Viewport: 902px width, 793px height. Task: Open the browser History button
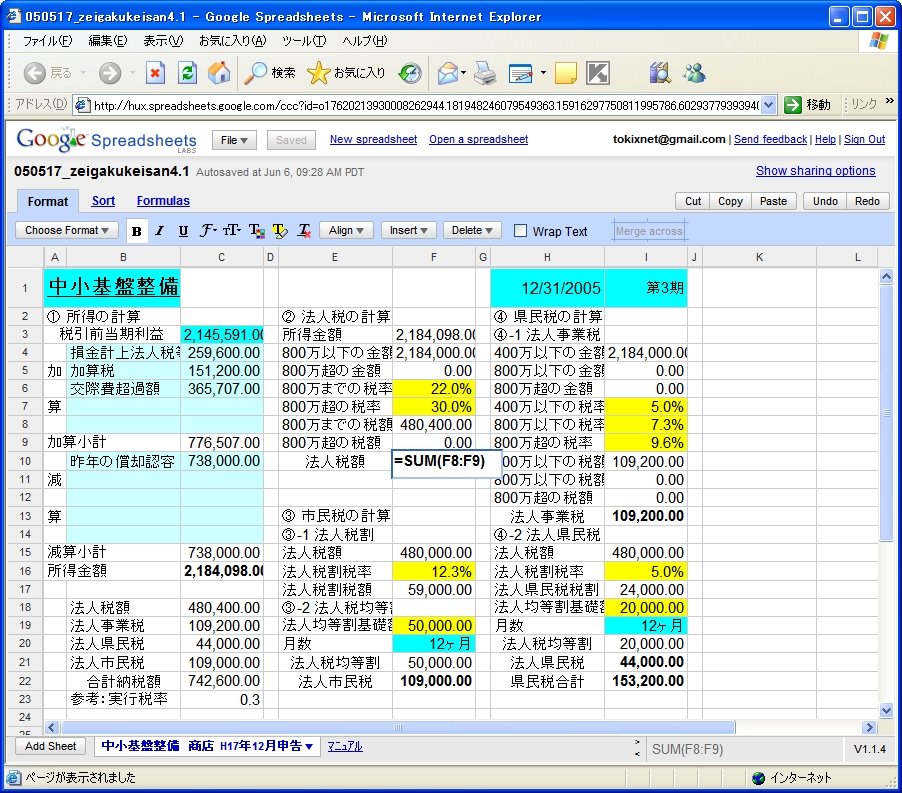tap(410, 73)
